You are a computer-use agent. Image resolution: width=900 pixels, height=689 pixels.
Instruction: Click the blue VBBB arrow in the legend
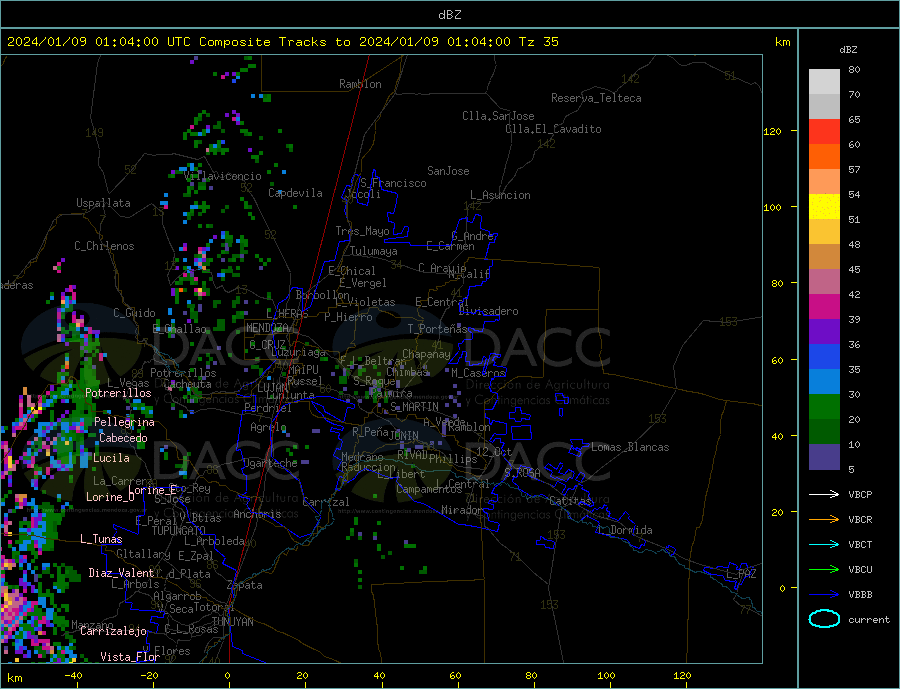pos(824,594)
